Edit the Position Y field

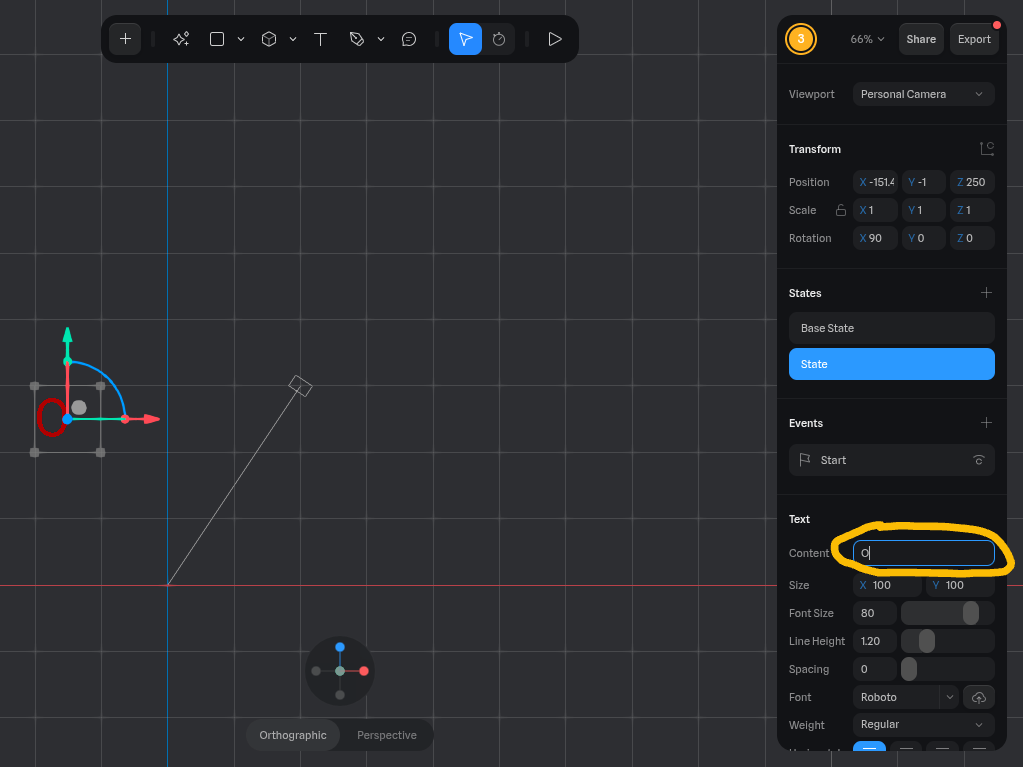pyautogui.click(x=924, y=182)
